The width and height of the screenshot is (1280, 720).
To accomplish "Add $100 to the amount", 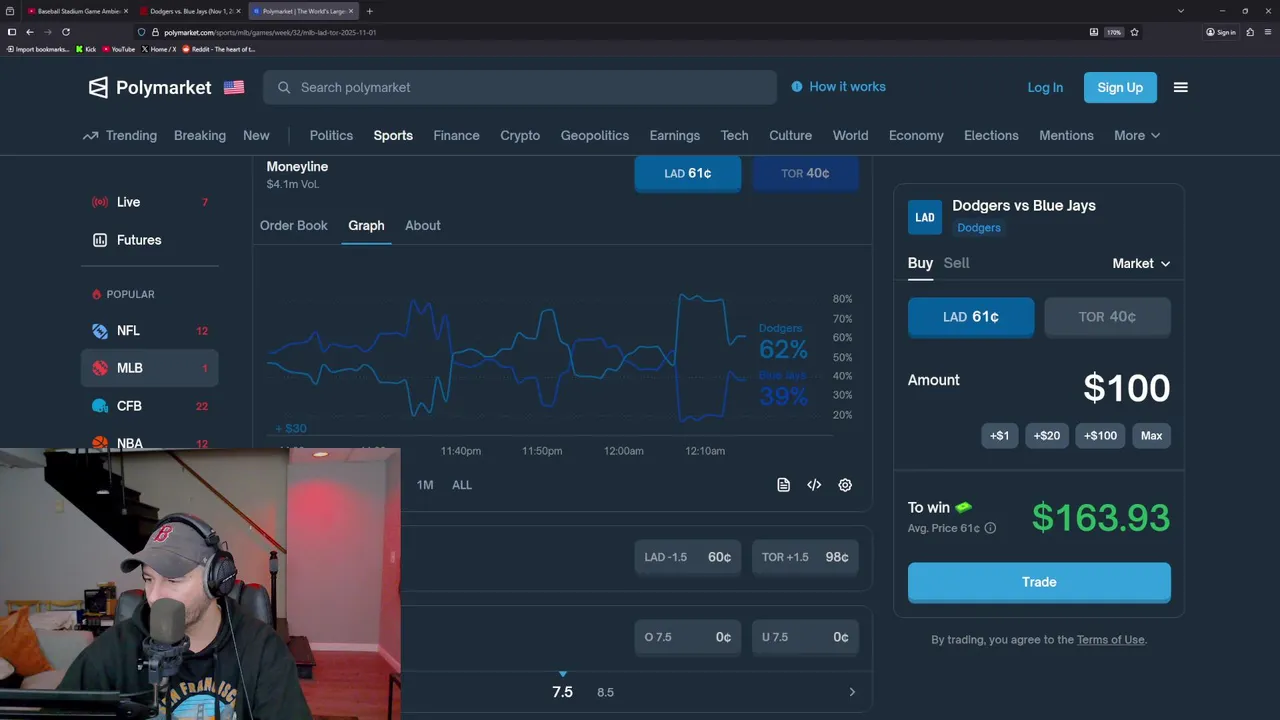I will tap(1101, 436).
